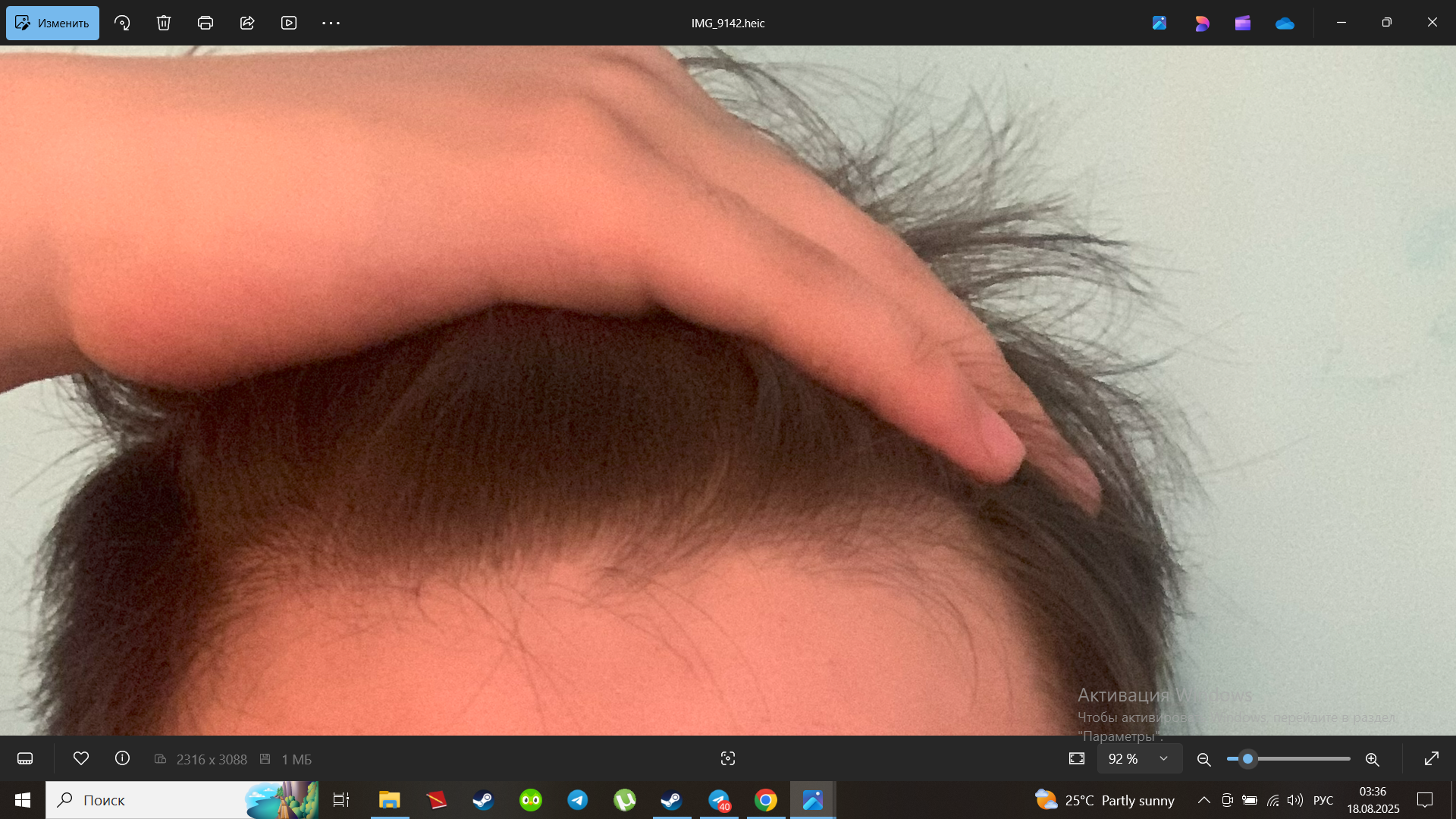Open Clipchamp purple icon in title bar
Screen dimensions: 1456x819
(1243, 23)
